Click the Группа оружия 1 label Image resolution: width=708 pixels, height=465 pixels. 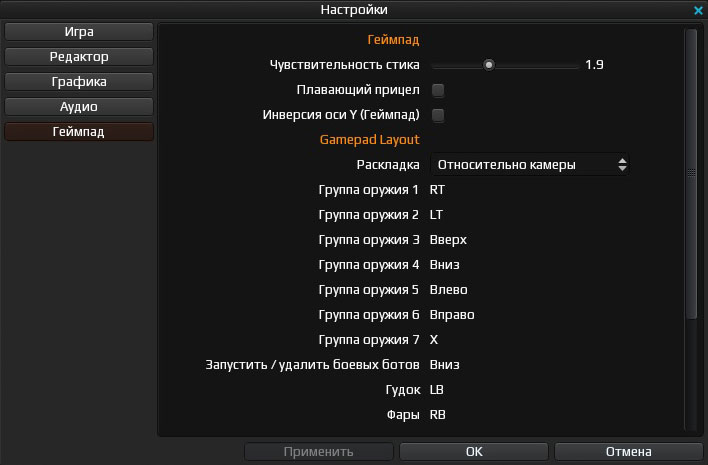coord(368,190)
